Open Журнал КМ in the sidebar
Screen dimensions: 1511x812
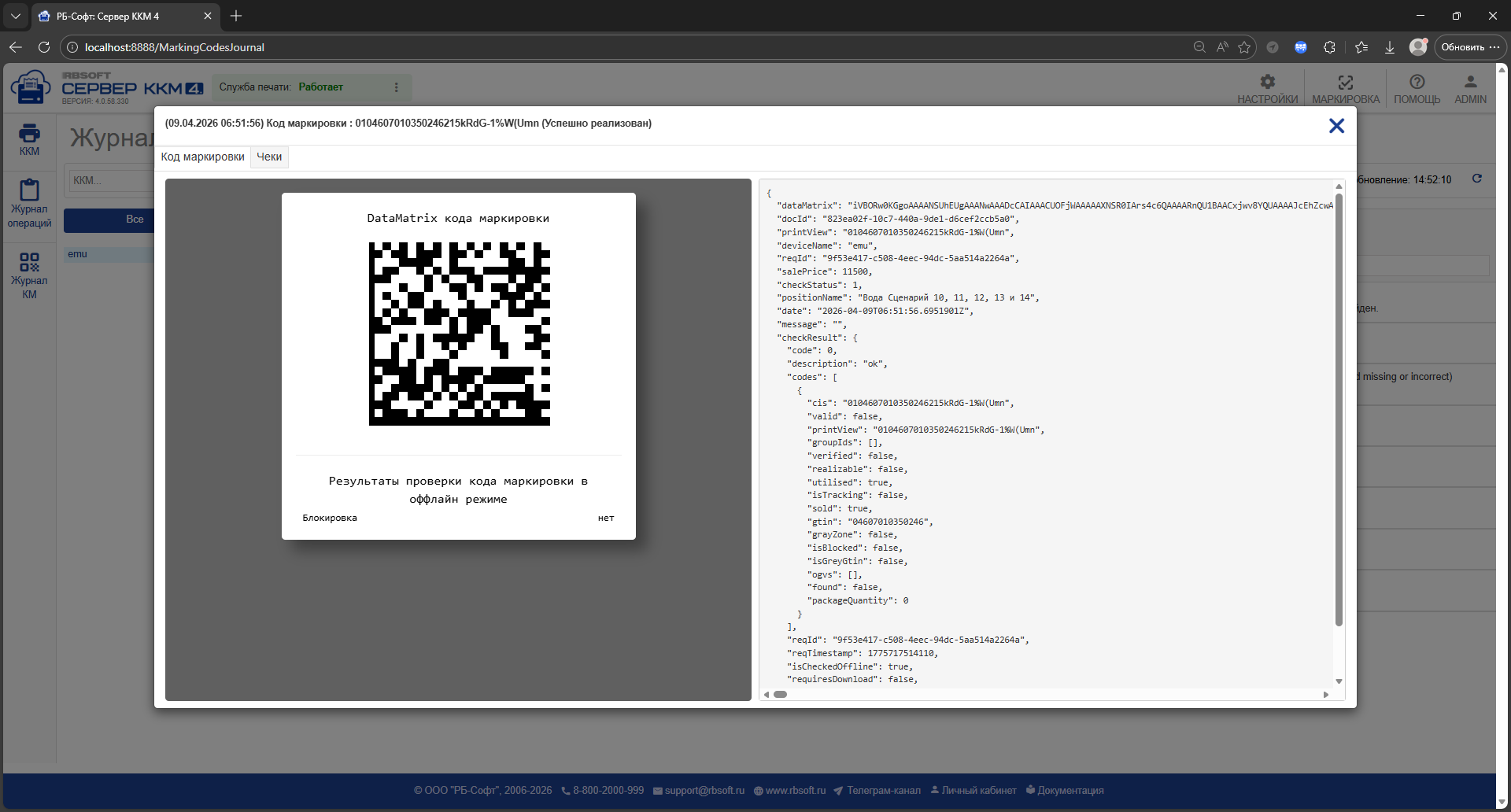[x=29, y=275]
